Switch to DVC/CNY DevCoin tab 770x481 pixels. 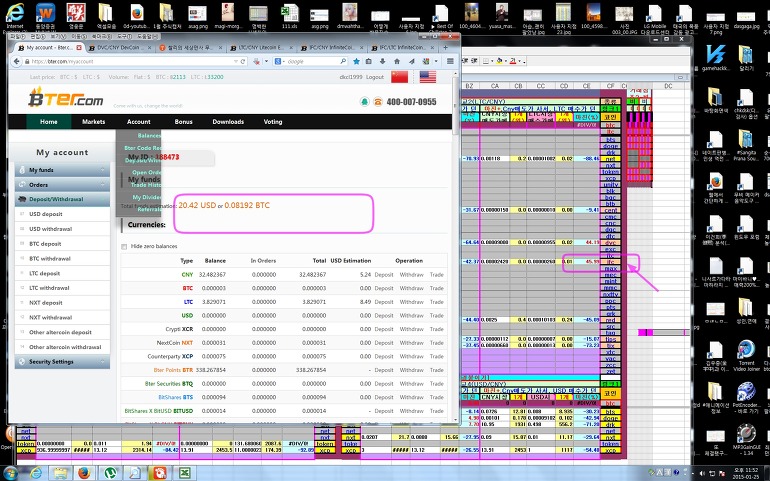(x=119, y=48)
